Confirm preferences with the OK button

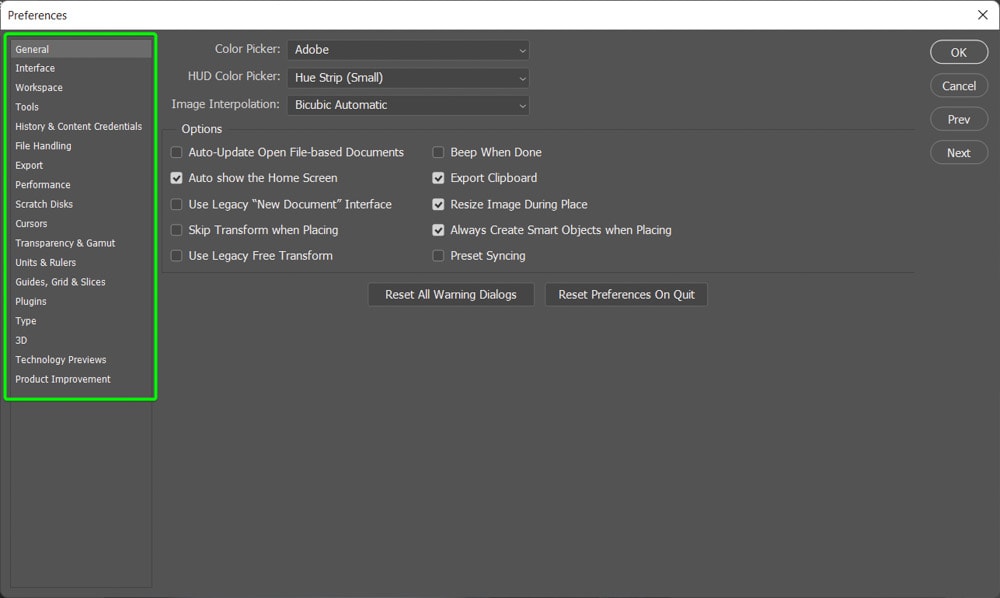pos(959,52)
